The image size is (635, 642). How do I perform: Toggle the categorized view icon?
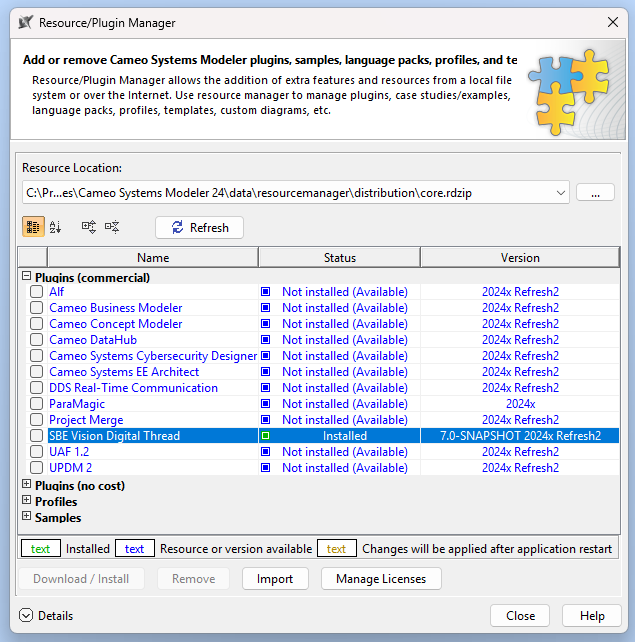point(33,227)
